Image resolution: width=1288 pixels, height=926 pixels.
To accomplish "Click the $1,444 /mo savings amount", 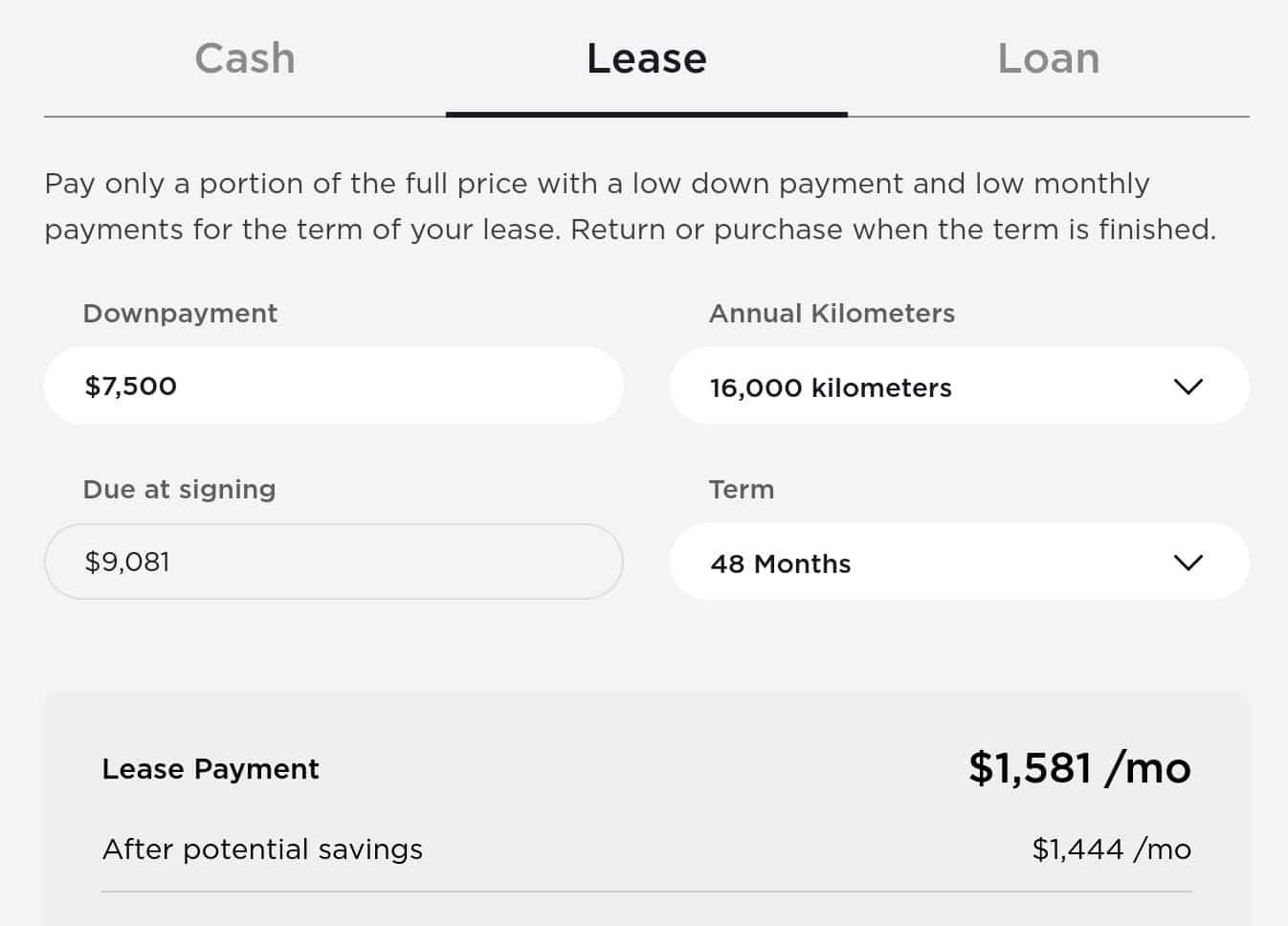I will 1111,849.
